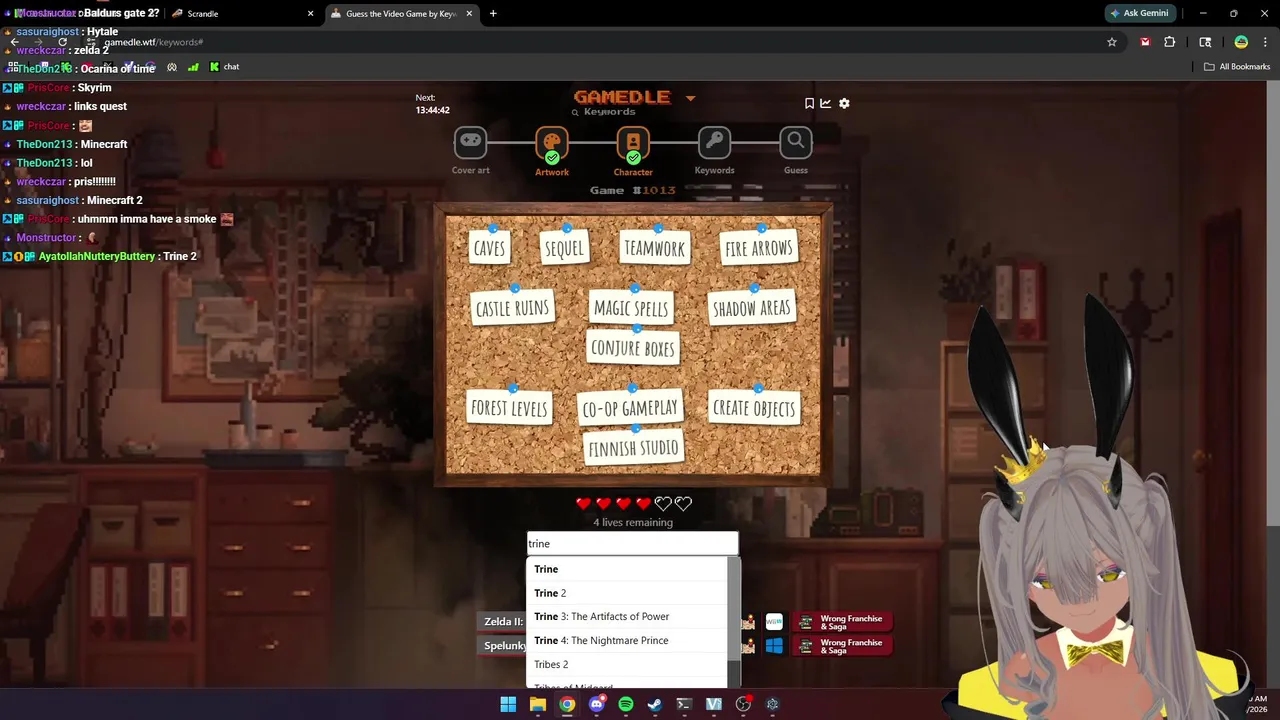Click Wrong Franchise & Saga badge, Zelda II row
Viewport: 1280px width, 720px height.
click(x=842, y=622)
